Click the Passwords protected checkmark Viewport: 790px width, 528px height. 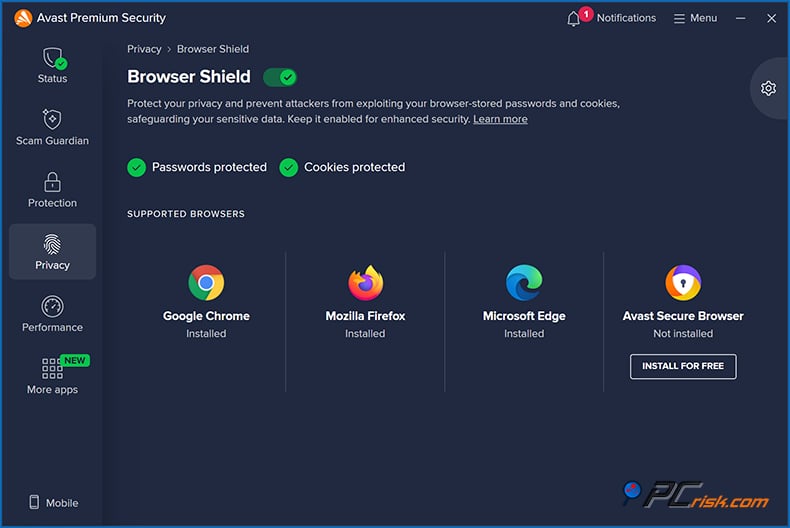[x=137, y=167]
